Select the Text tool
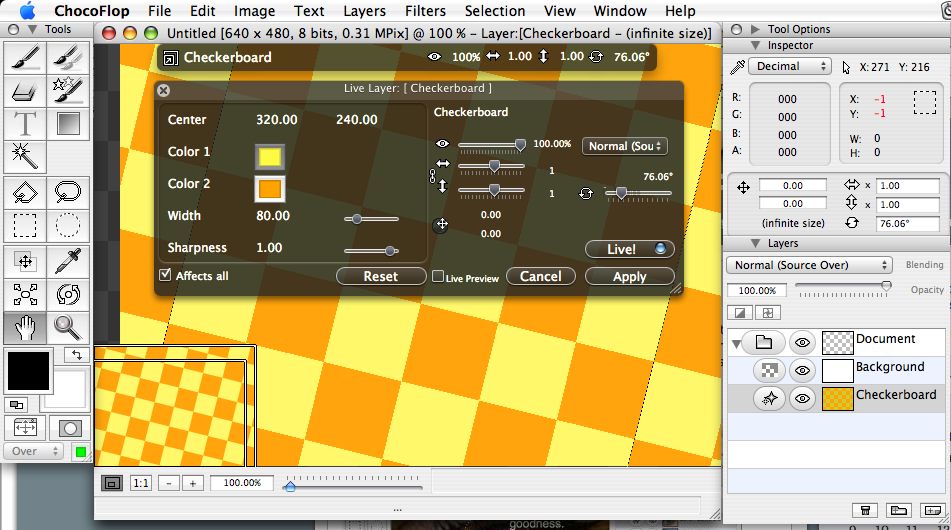The width and height of the screenshot is (951, 530). pyautogui.click(x=25, y=124)
